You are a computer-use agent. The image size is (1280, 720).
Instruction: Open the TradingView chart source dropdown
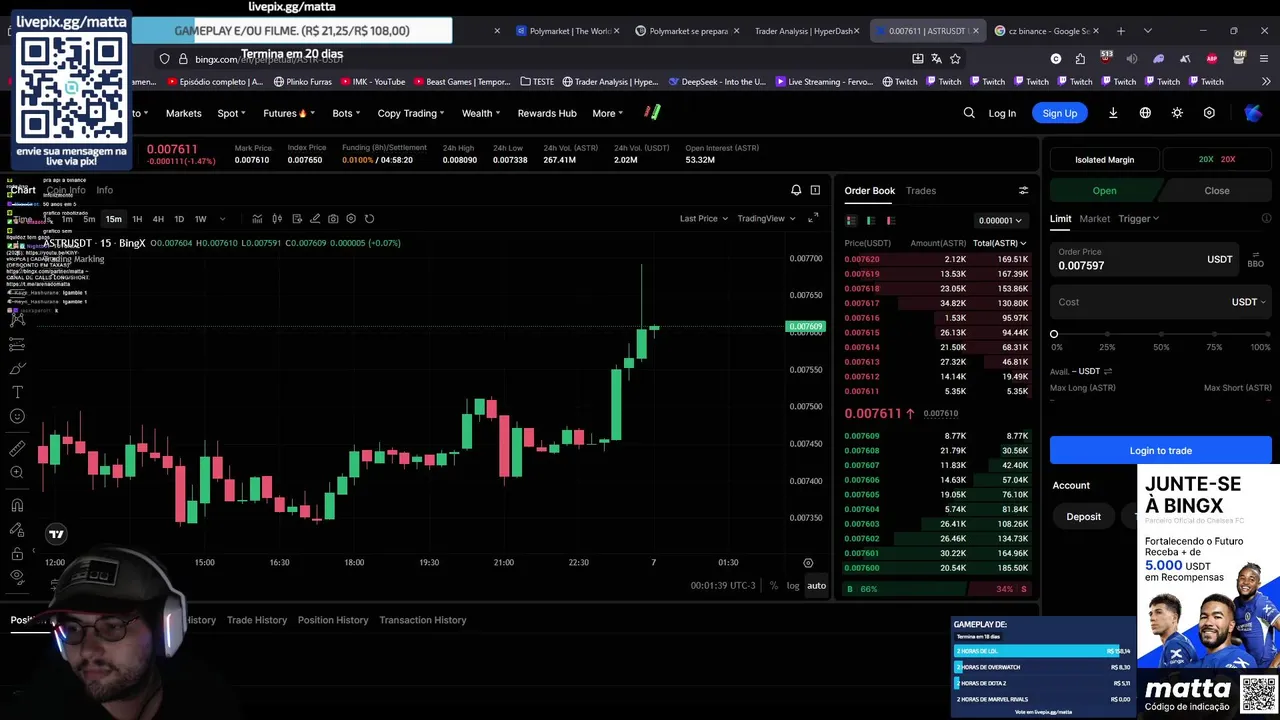(x=766, y=218)
